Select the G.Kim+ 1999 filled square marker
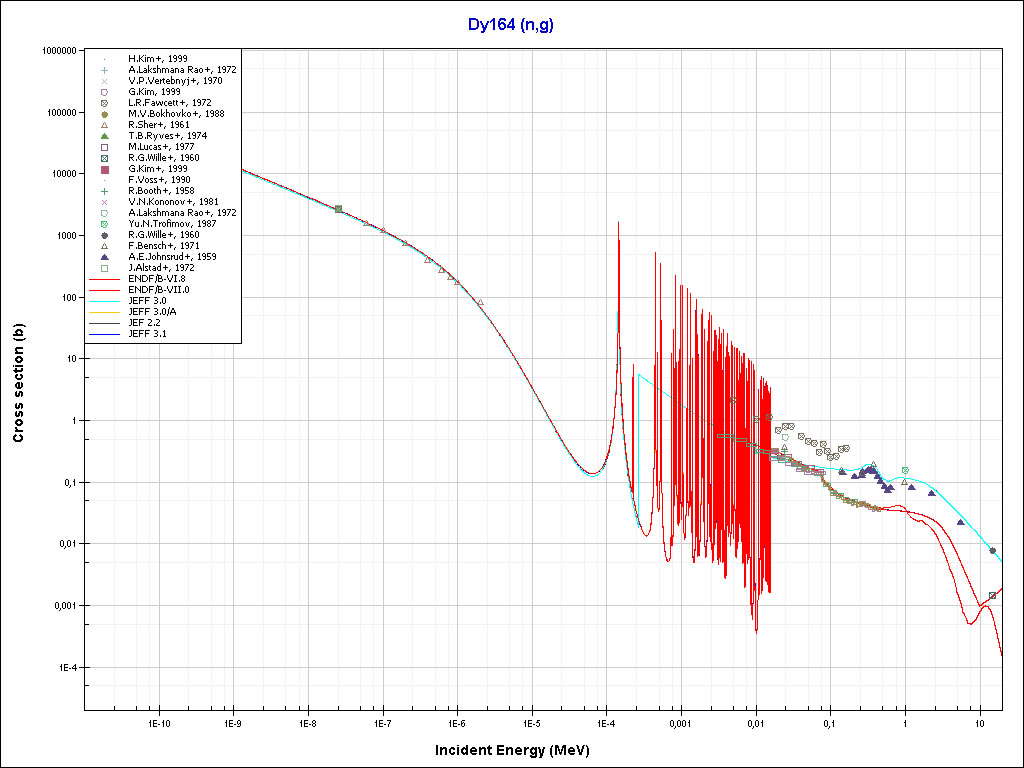Viewport: 1024px width, 768px height. click(x=104, y=169)
